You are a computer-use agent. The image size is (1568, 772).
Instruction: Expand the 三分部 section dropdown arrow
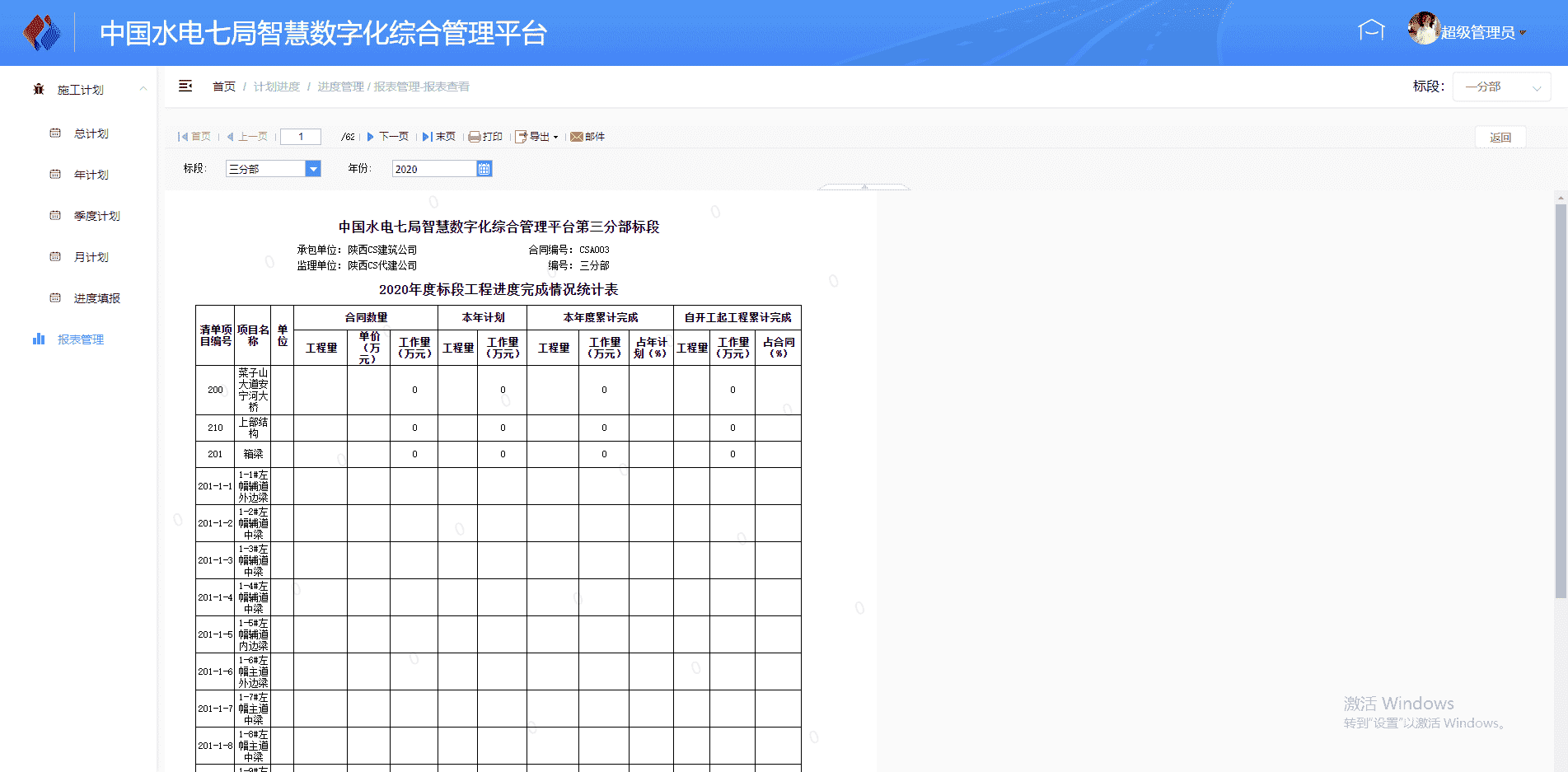[313, 169]
